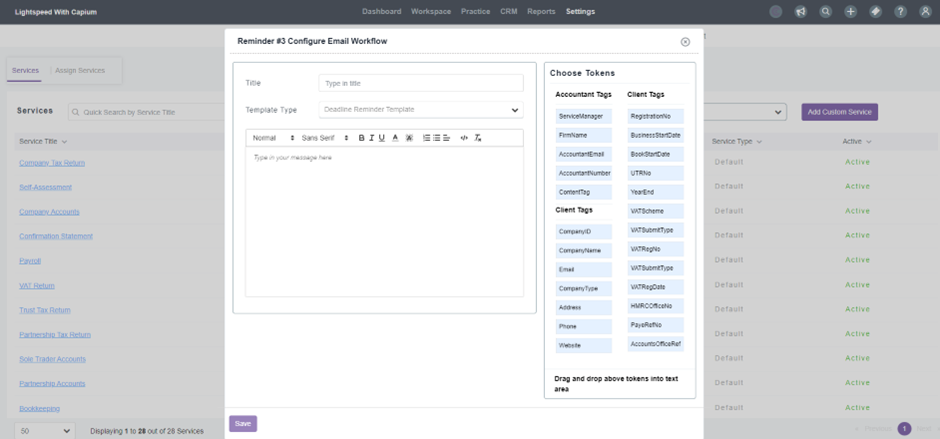940x439 pixels.
Task: Click the Title input field
Action: point(421,83)
